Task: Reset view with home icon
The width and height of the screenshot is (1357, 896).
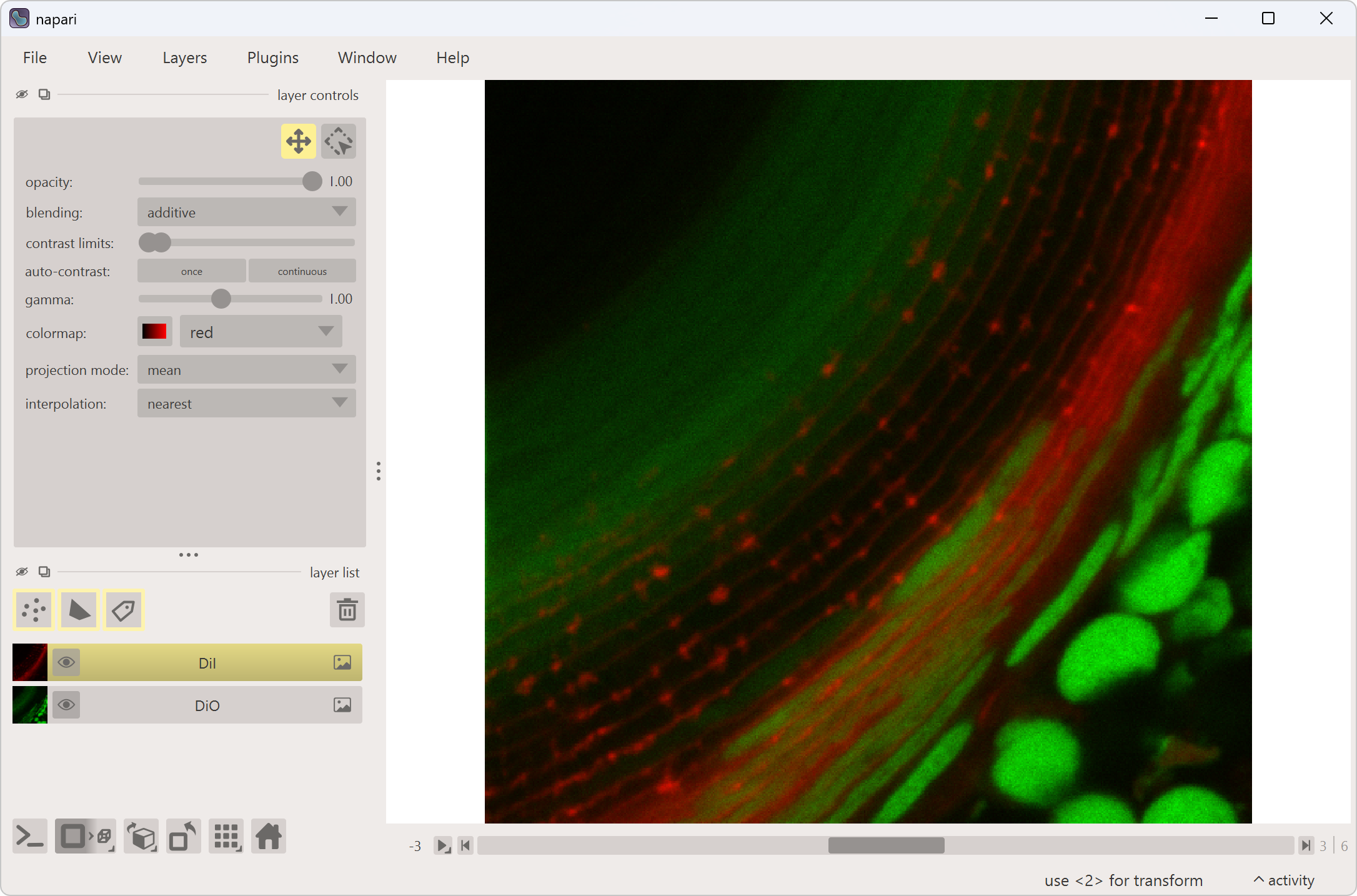Action: tap(269, 836)
